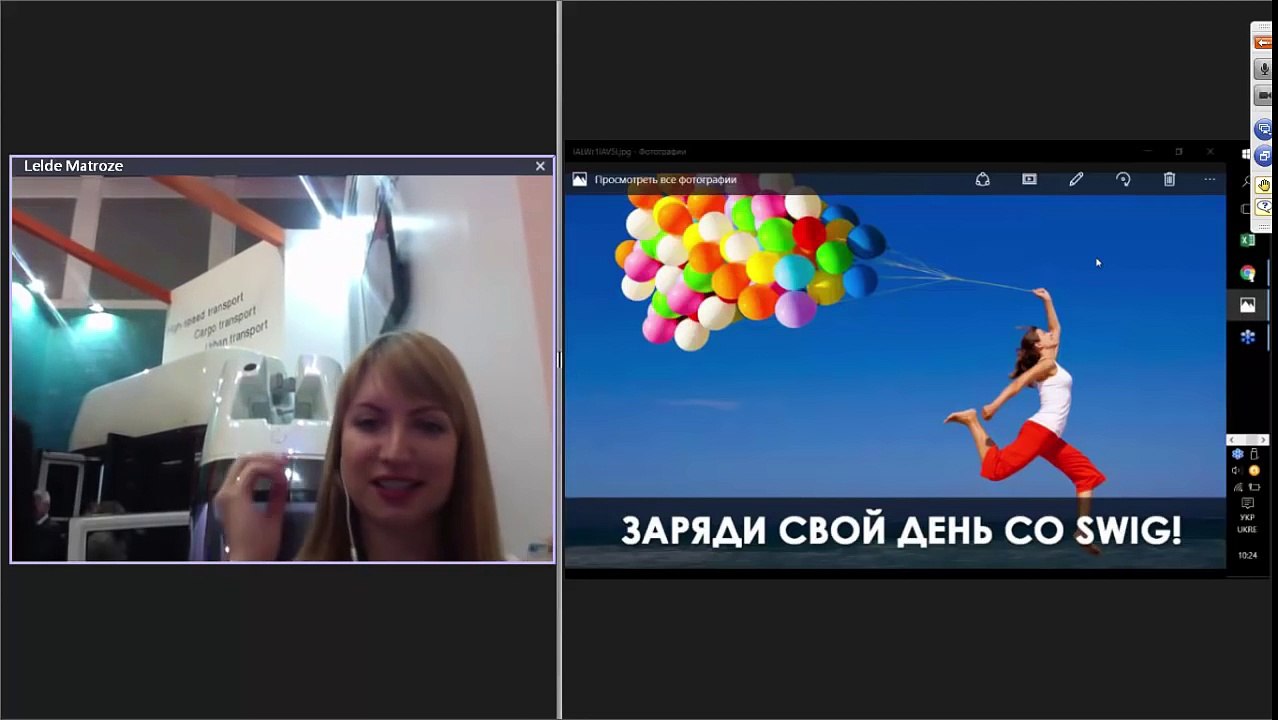Image resolution: width=1278 pixels, height=720 pixels.
Task: Click the left arrow of tray scrollbar
Action: [1232, 440]
